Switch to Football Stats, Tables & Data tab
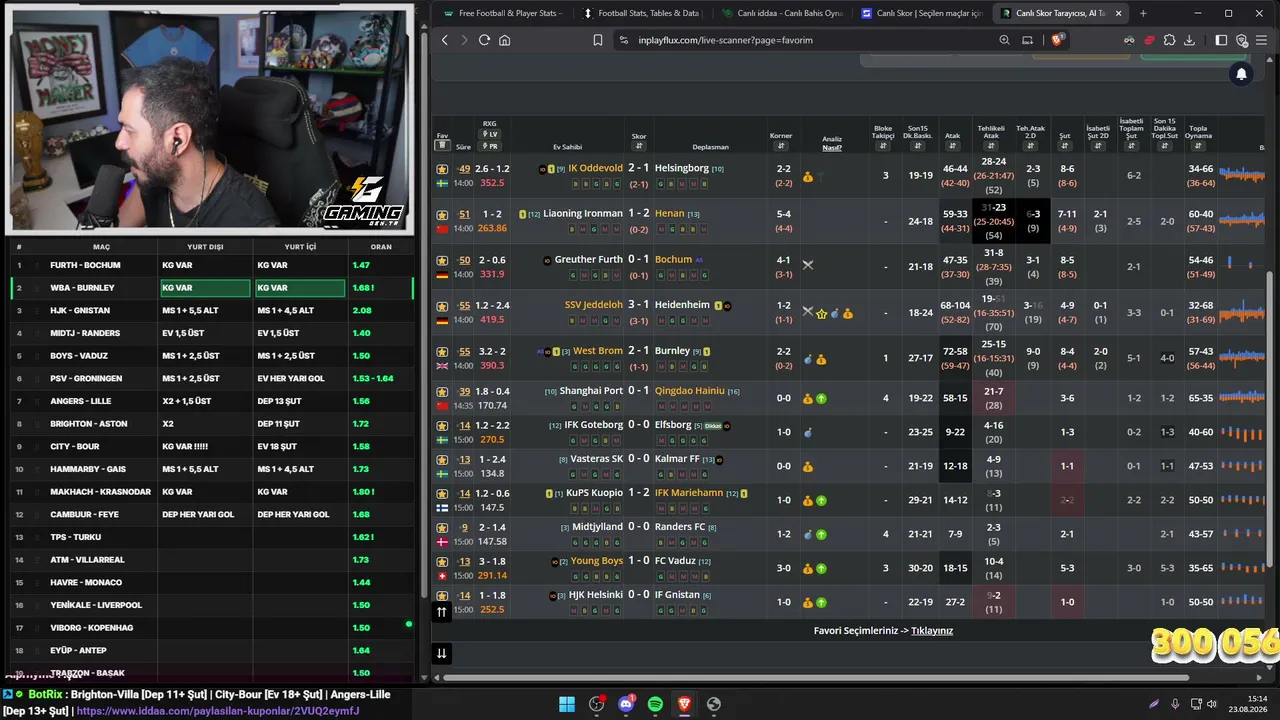 coord(640,13)
